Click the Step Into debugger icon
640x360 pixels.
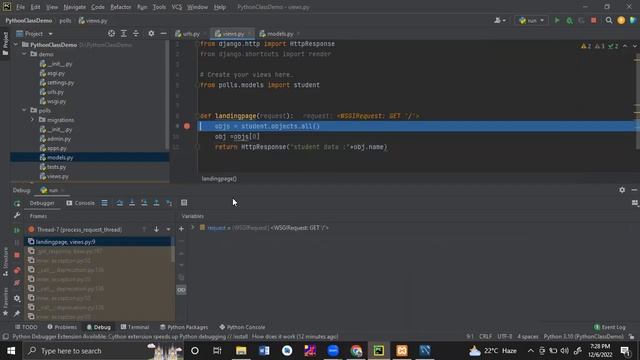click(x=132, y=203)
